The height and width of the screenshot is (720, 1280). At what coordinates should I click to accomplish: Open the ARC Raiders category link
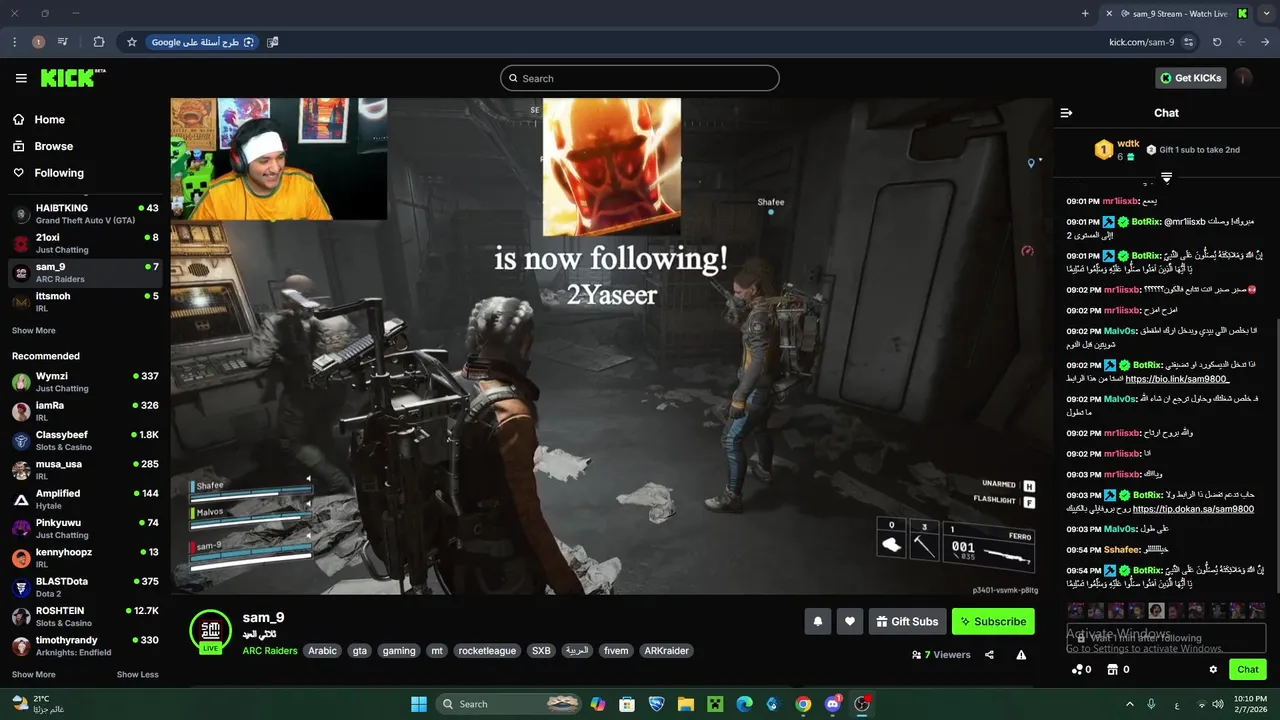click(x=270, y=651)
